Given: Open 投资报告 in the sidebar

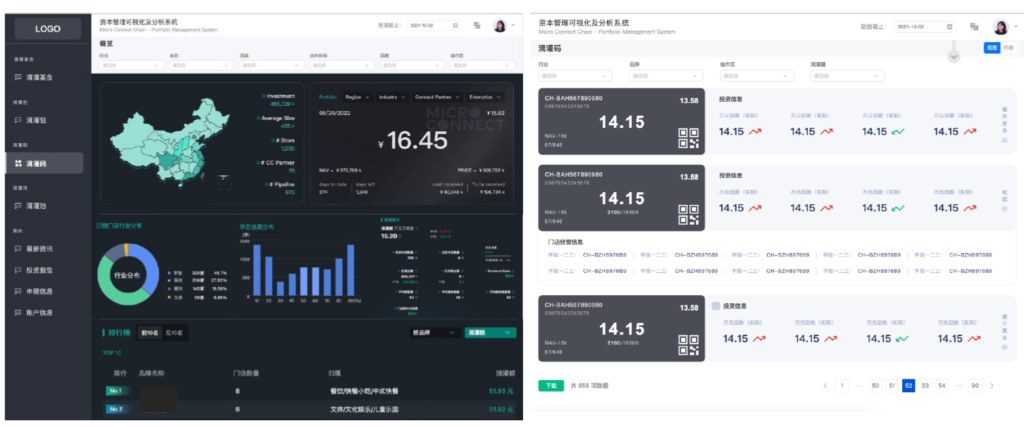Looking at the screenshot, I should click(x=42, y=270).
